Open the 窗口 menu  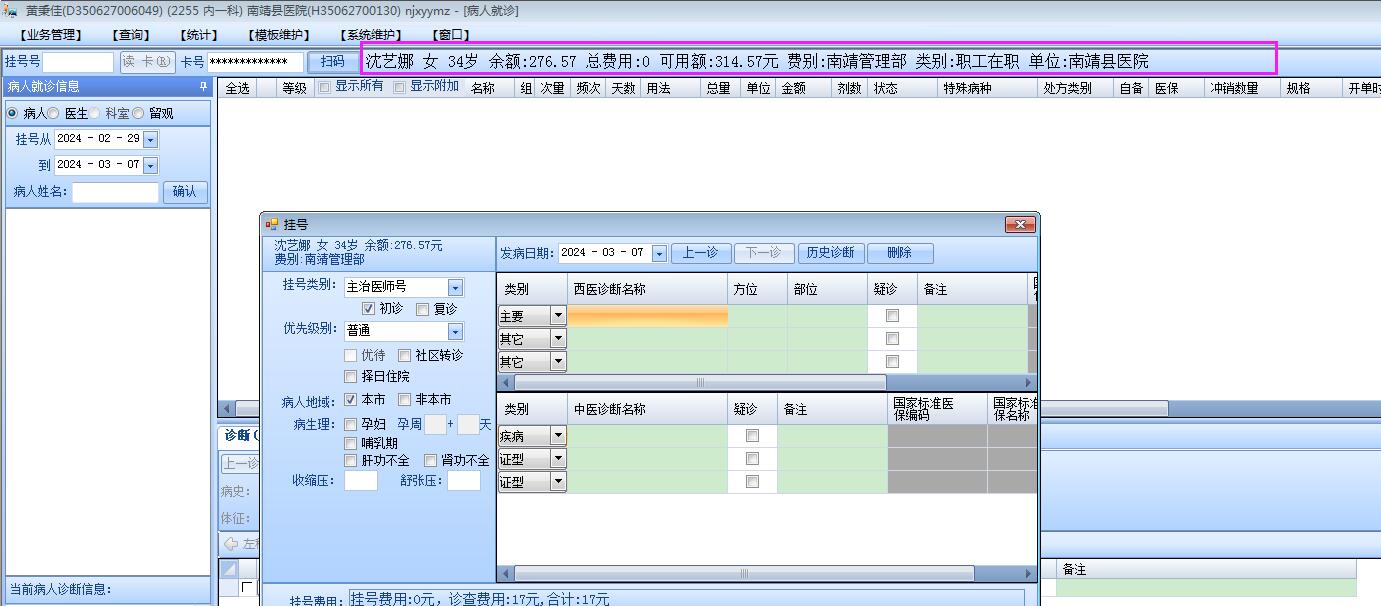[451, 35]
